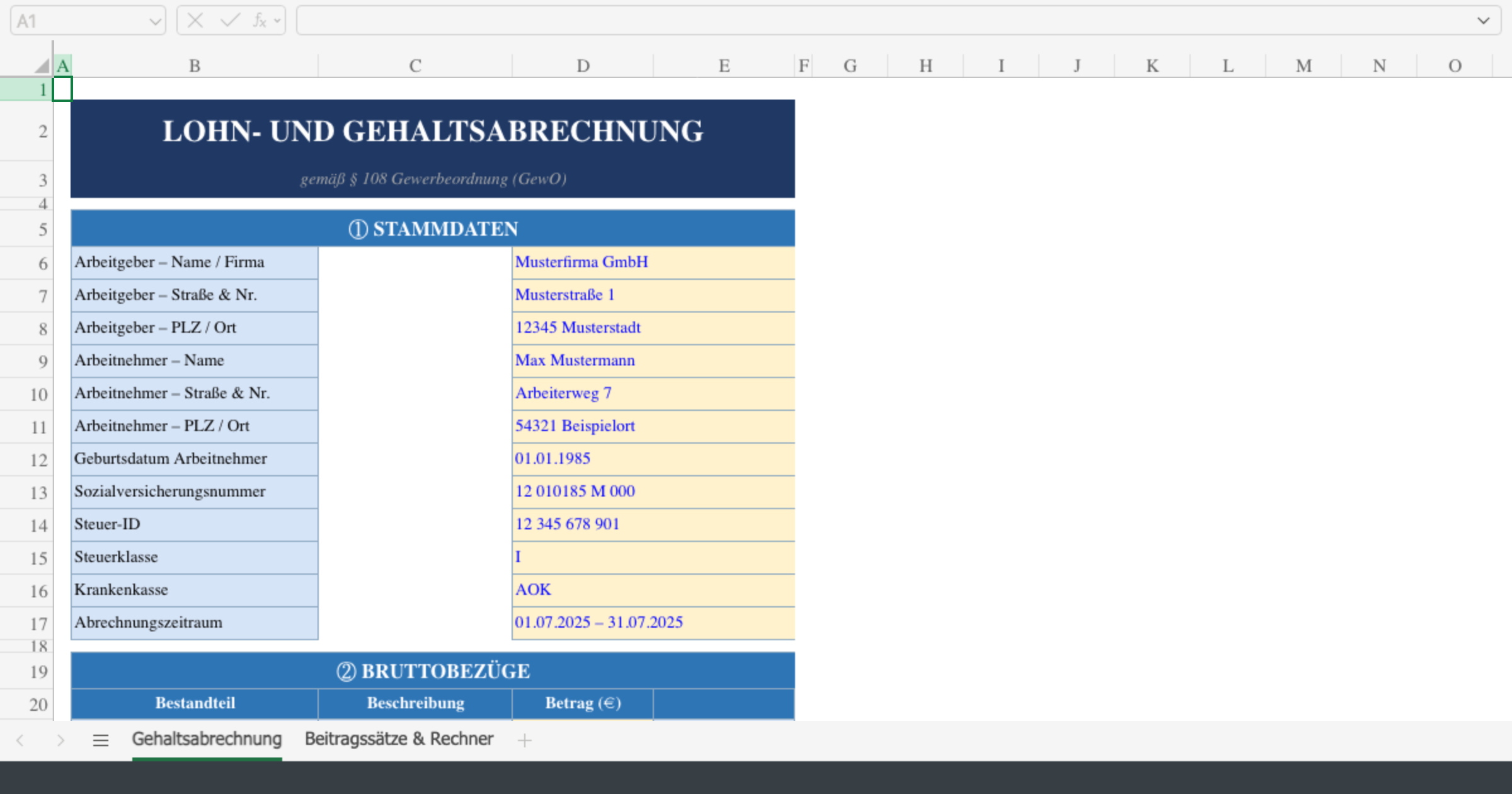Click the cancel (X) formula icon
The image size is (1512, 794).
coord(195,21)
